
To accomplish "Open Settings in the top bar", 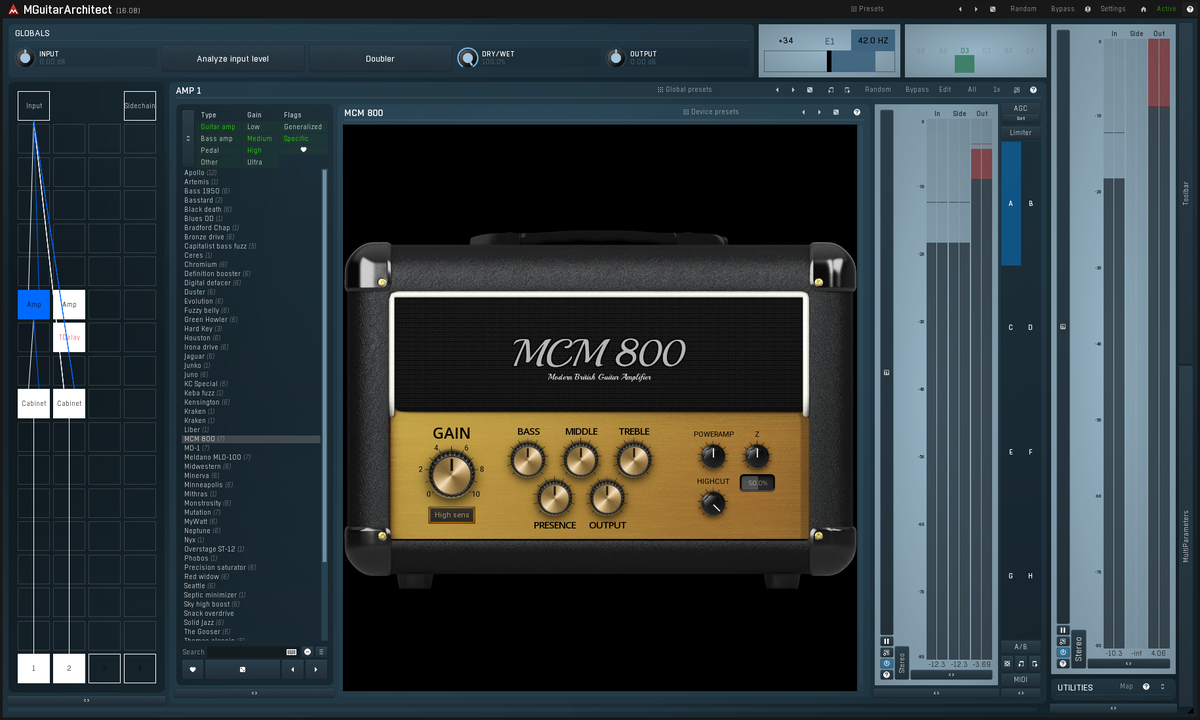I will tap(1112, 9).
